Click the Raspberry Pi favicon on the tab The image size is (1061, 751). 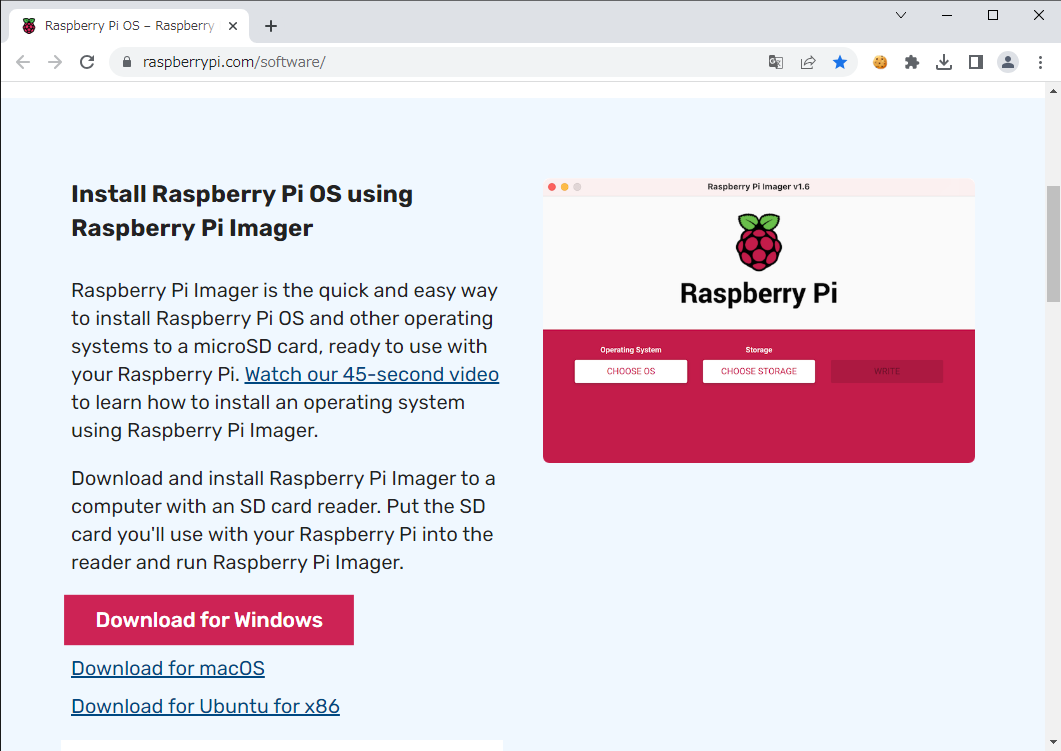[x=28, y=26]
